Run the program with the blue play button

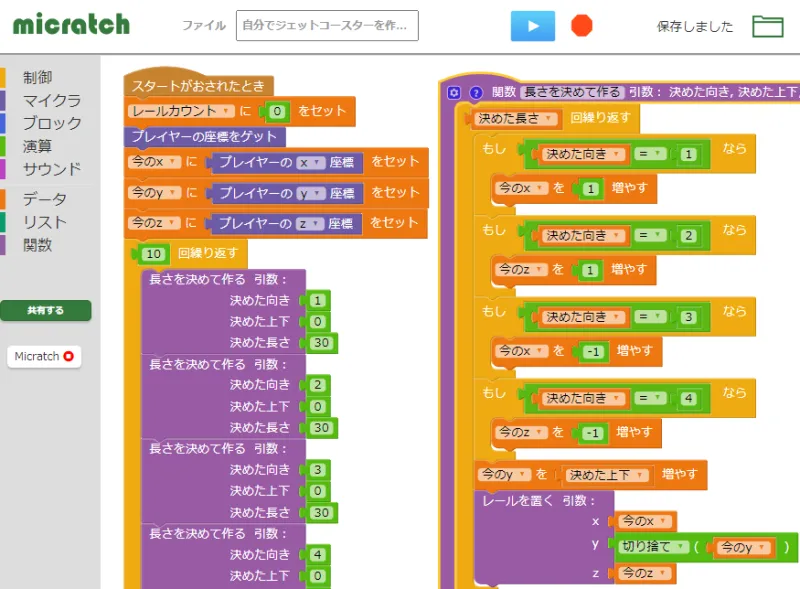pyautogui.click(x=533, y=26)
